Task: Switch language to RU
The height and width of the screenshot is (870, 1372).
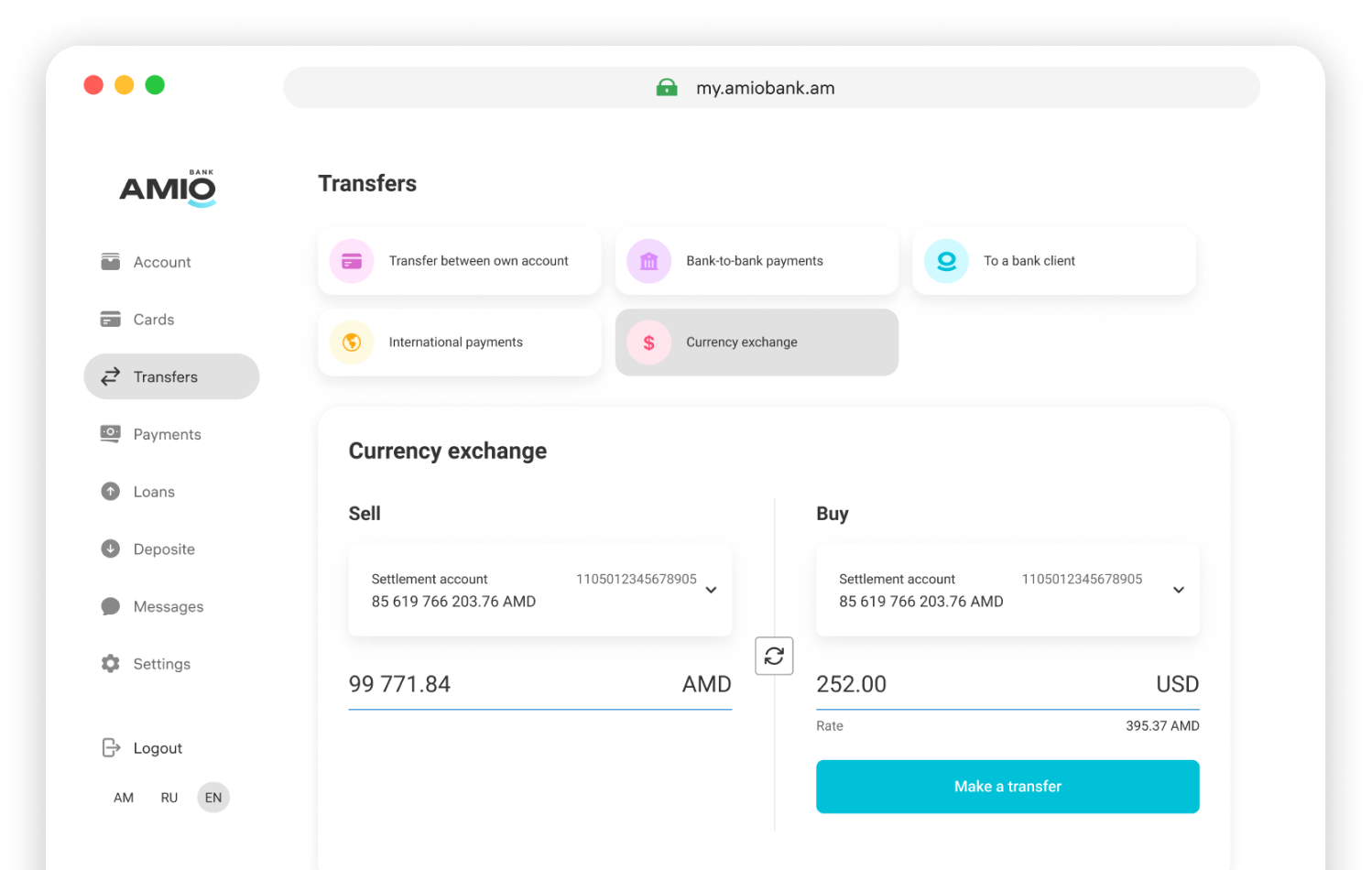Action: (169, 798)
